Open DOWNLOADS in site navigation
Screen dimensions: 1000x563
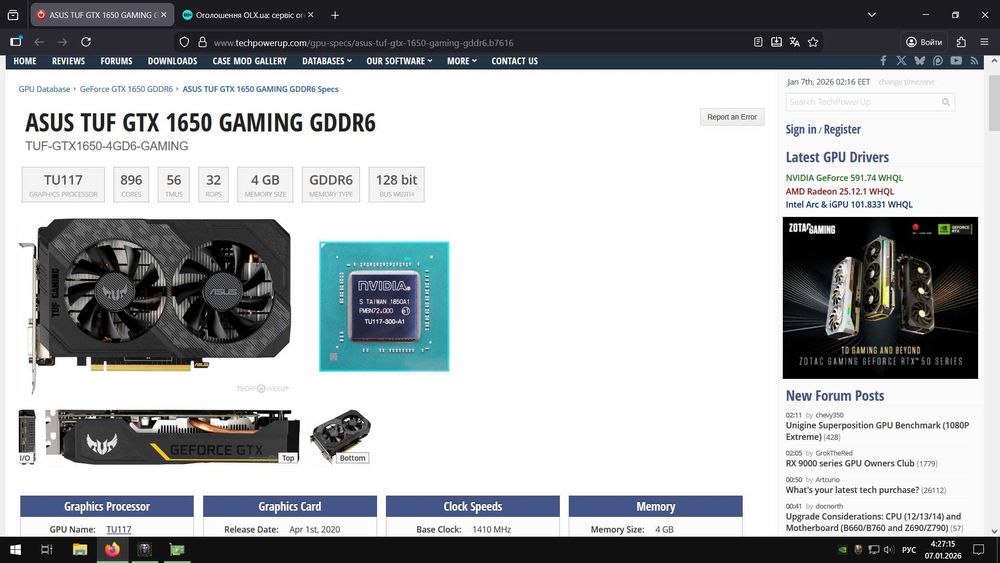click(x=172, y=61)
